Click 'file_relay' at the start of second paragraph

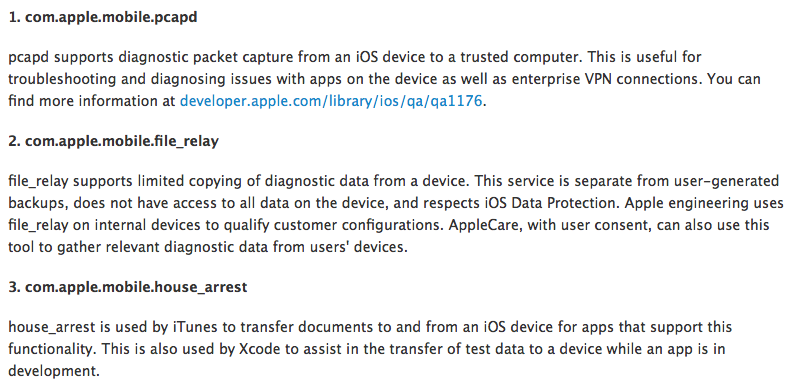coord(37,181)
